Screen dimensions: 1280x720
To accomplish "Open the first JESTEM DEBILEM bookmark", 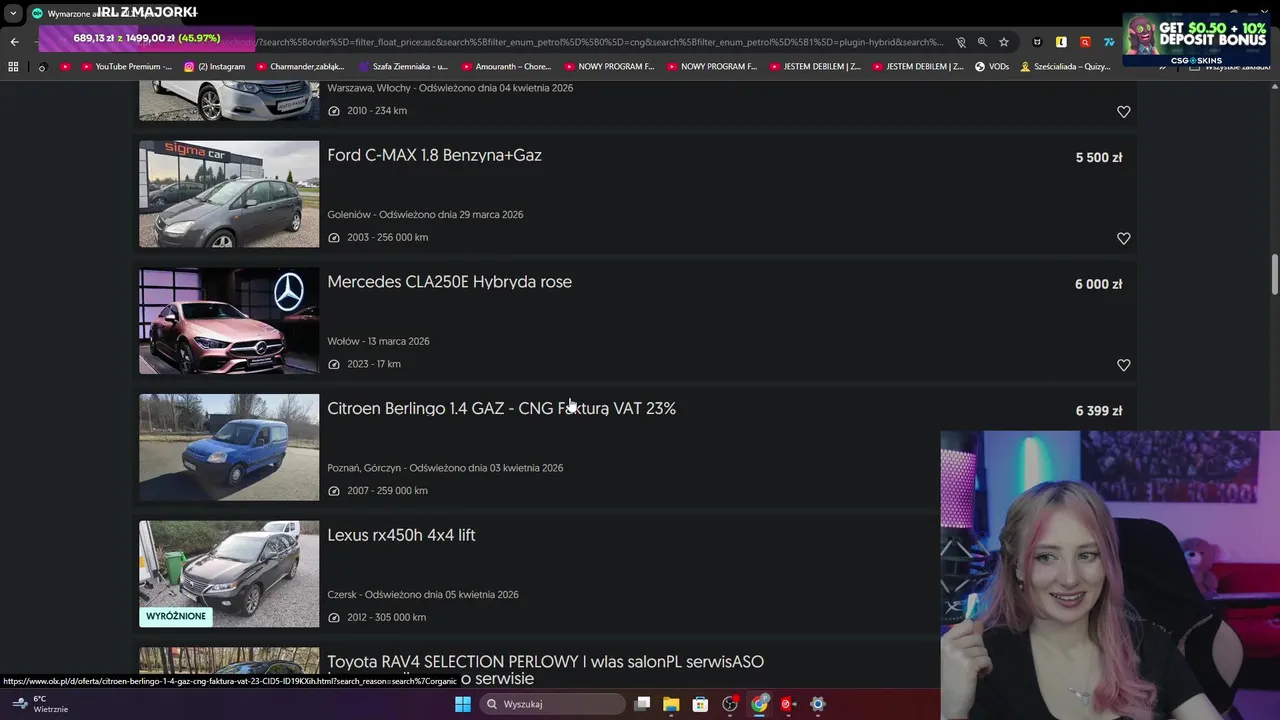I will click(814, 66).
